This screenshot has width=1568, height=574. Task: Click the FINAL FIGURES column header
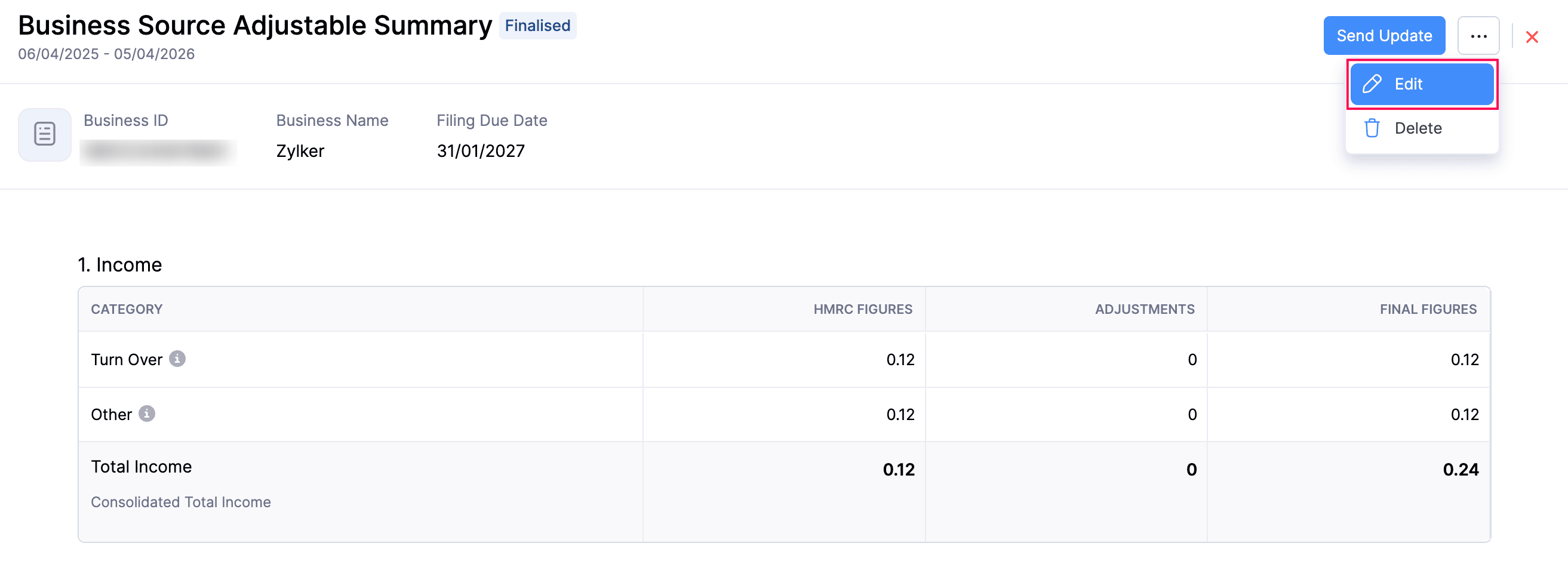(x=1428, y=309)
